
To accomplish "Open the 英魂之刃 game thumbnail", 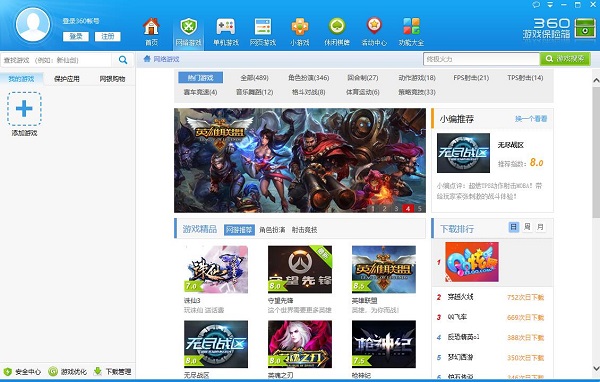I will (300, 344).
